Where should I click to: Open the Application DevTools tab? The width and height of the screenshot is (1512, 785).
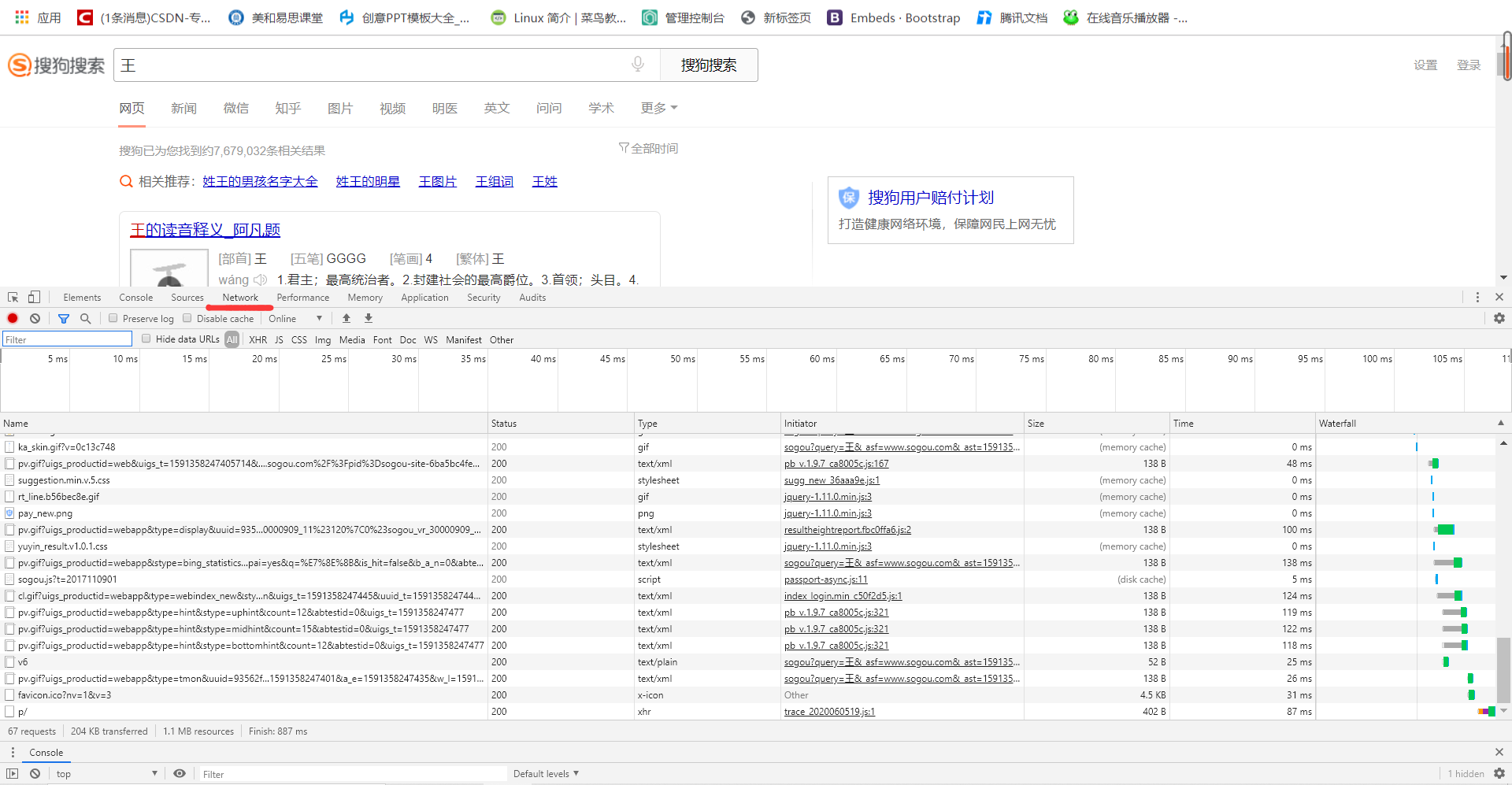point(424,298)
